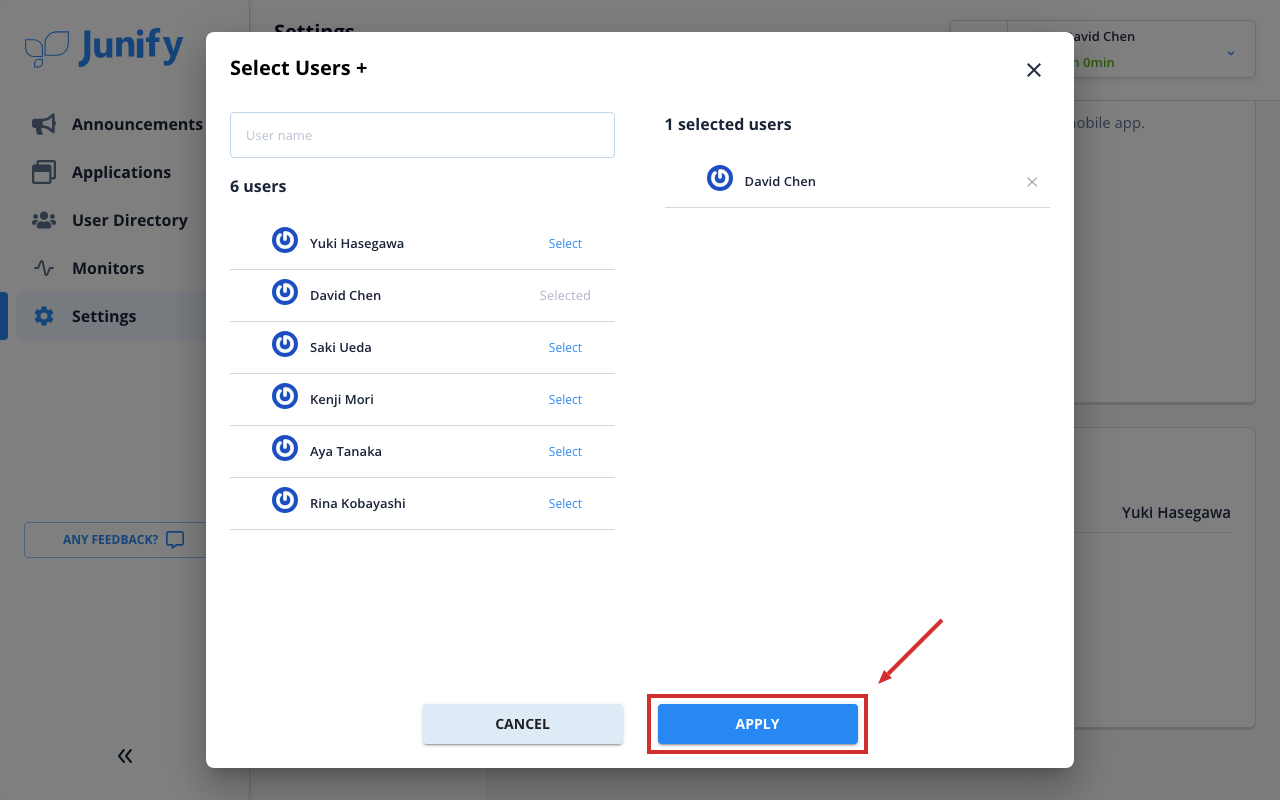Click the name Saki Ueda
This screenshot has height=800, width=1280.
tap(340, 348)
